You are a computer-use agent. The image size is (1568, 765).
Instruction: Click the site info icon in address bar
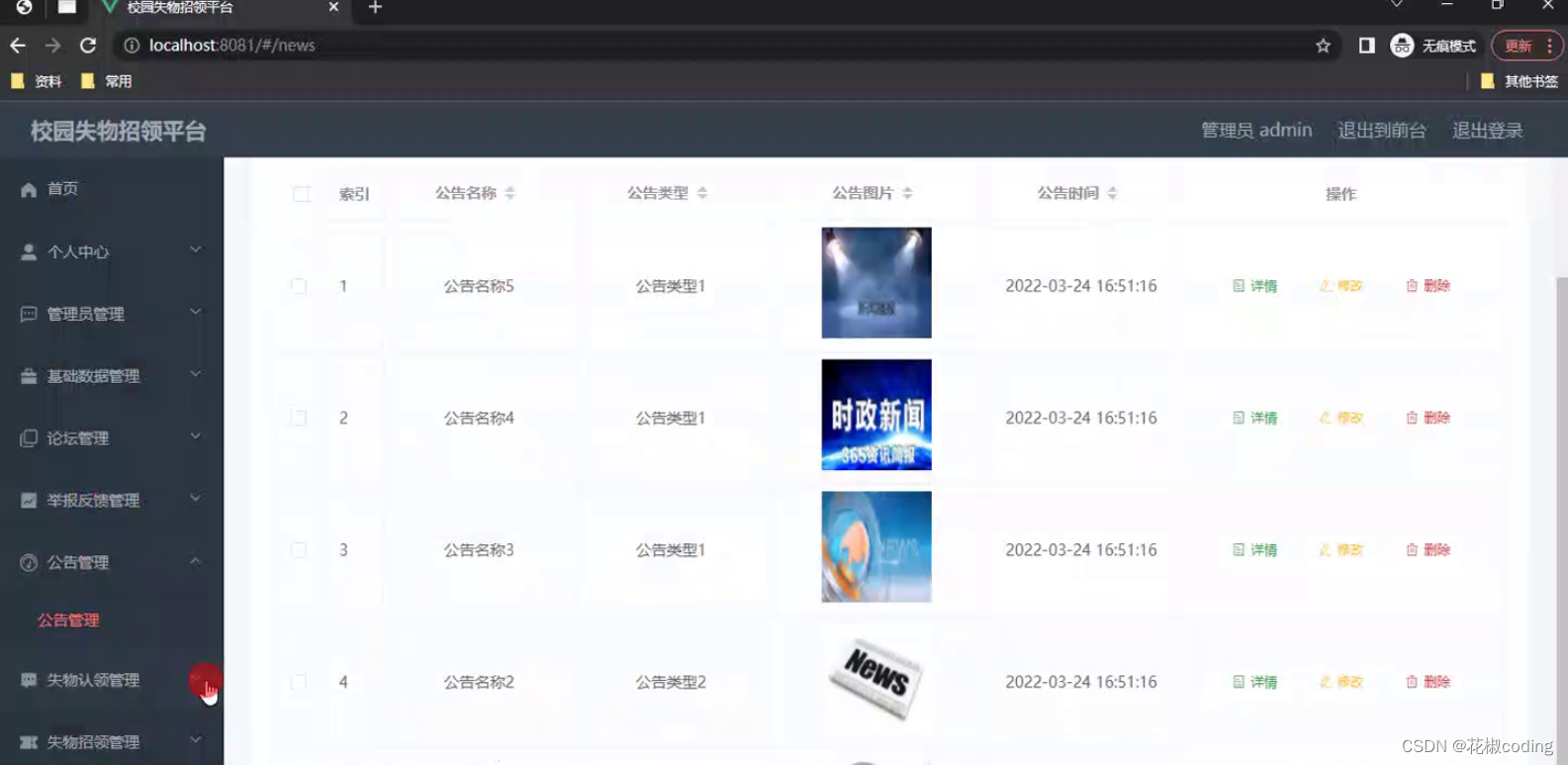pos(131,46)
